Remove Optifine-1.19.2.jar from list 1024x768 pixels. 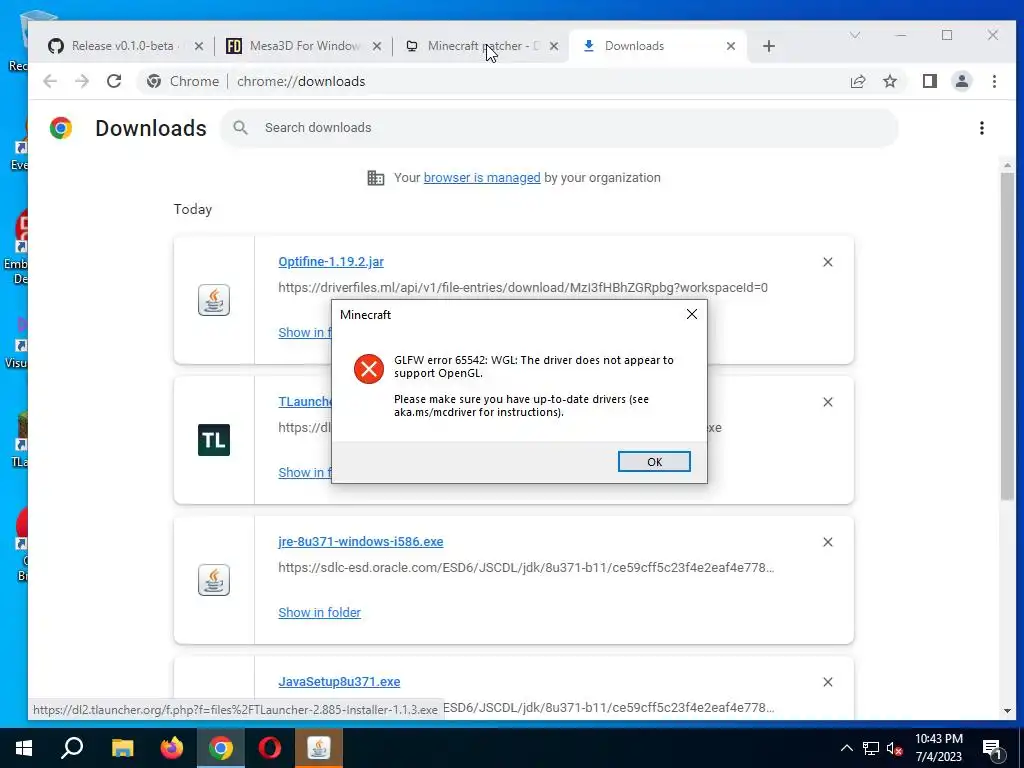[827, 262]
